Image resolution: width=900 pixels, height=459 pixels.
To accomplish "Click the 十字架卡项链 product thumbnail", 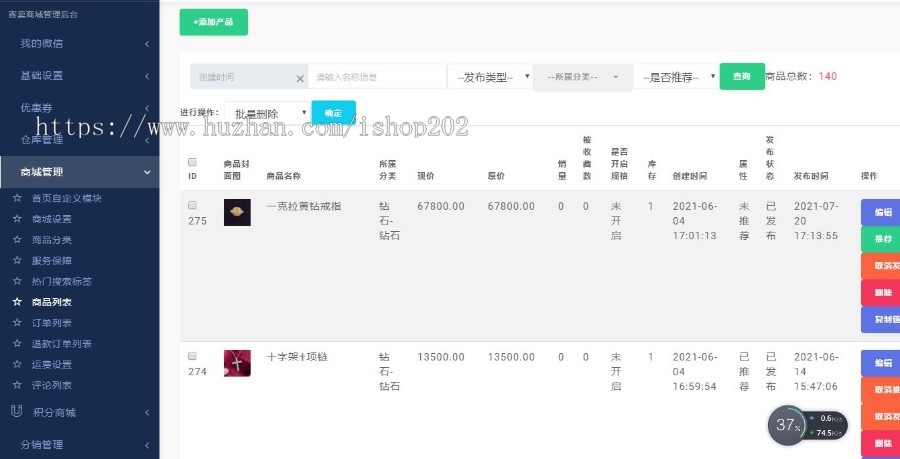I will (237, 362).
